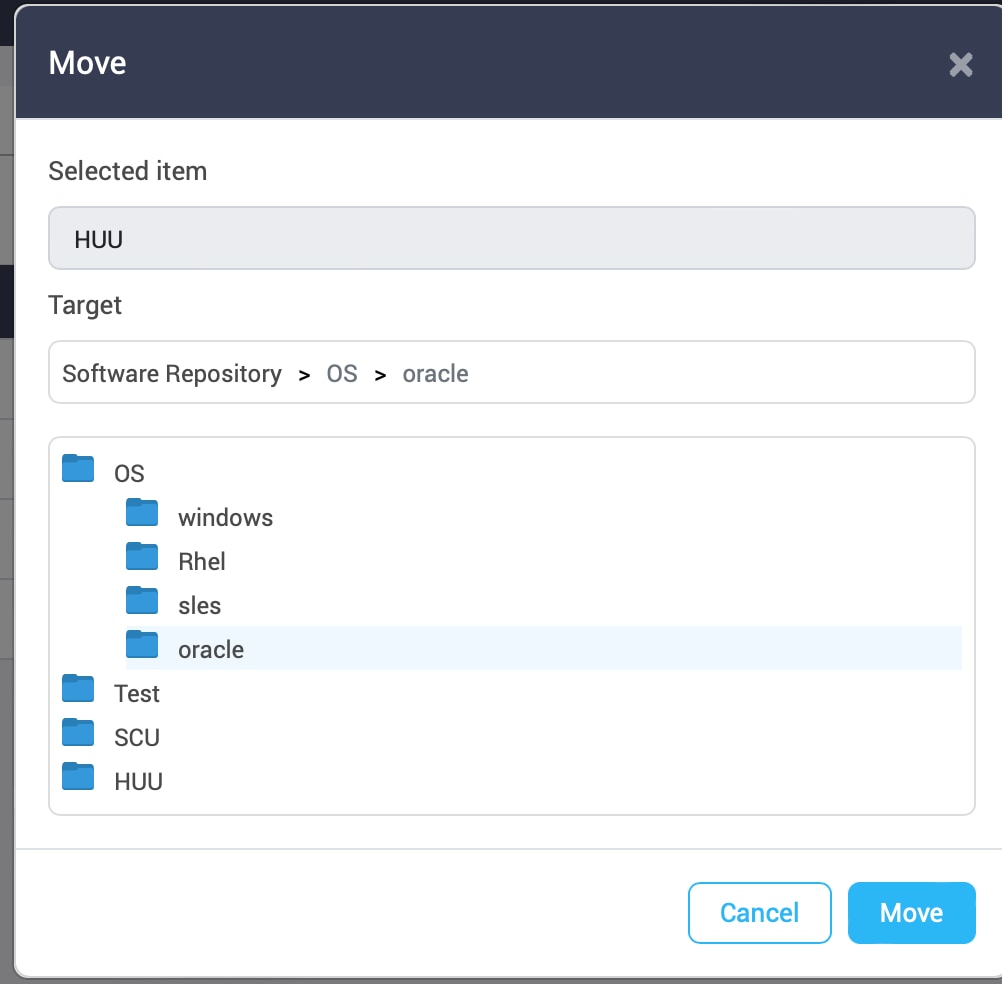The image size is (1002, 984).
Task: Select the Rhel folder label
Action: tap(202, 562)
